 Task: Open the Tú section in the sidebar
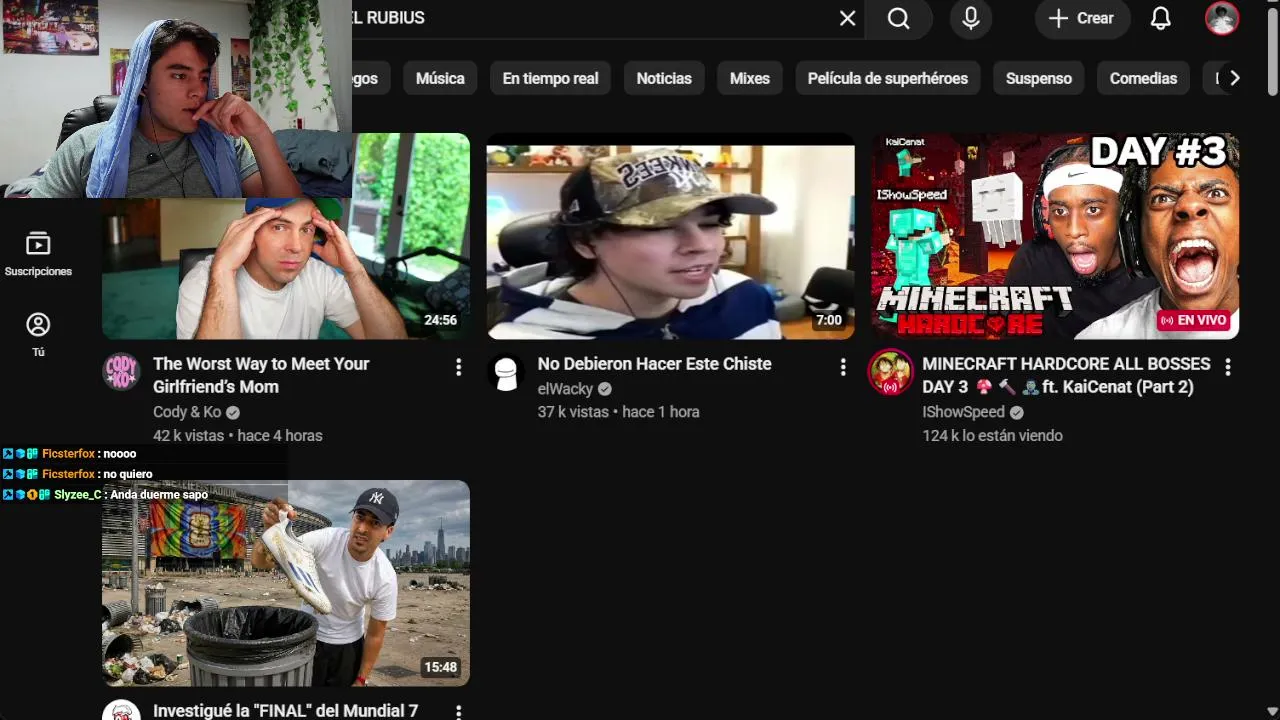point(38,334)
